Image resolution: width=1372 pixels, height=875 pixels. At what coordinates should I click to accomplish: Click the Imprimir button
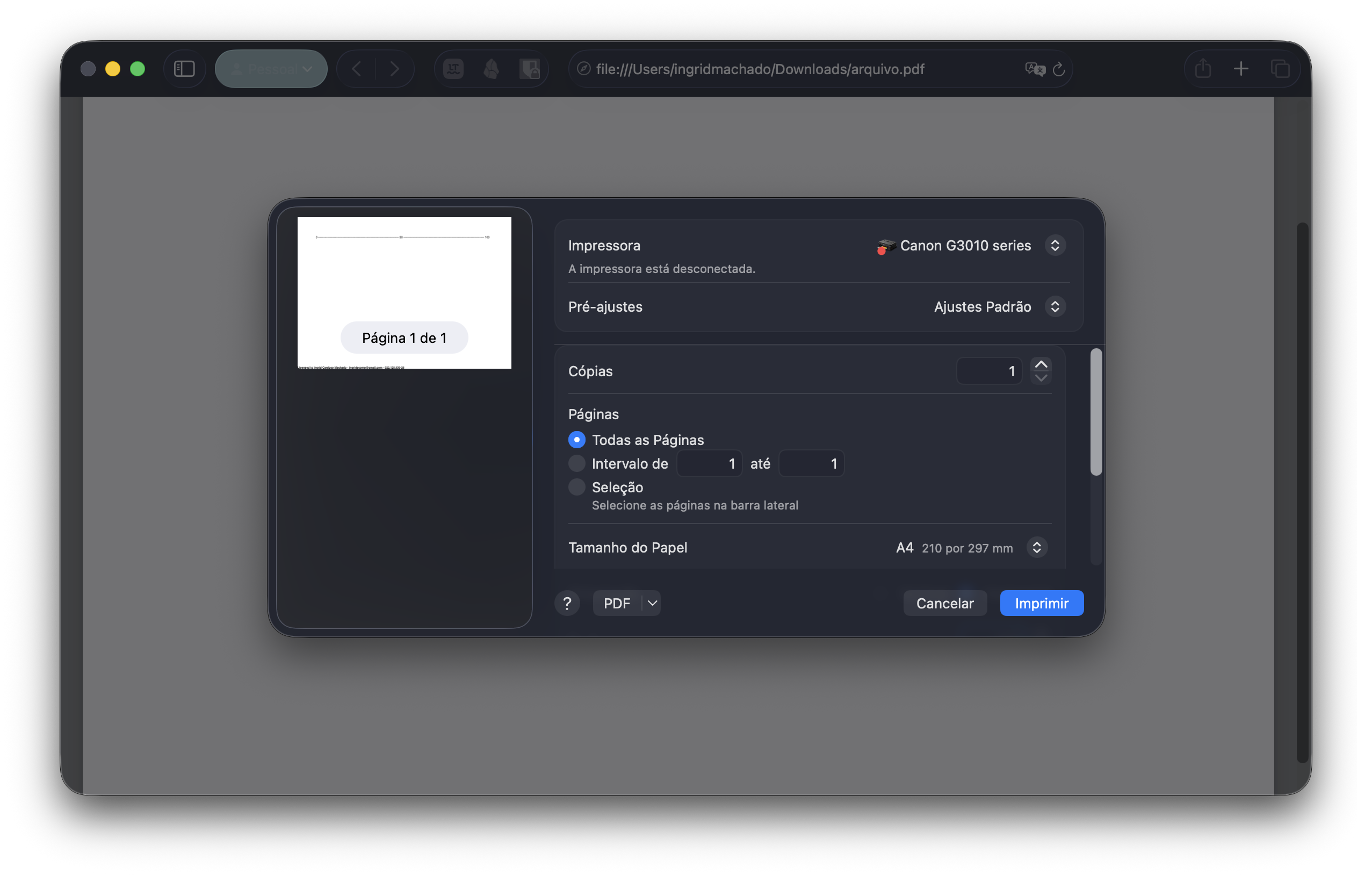click(x=1041, y=603)
